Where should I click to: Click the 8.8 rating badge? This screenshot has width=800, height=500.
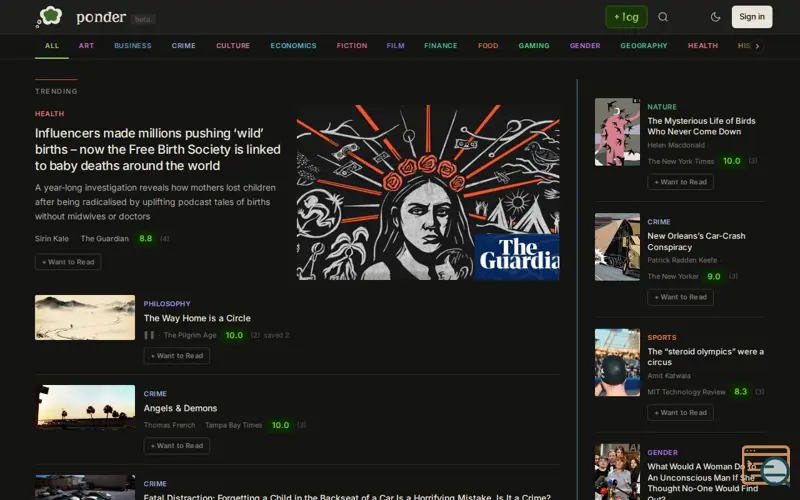coord(145,238)
